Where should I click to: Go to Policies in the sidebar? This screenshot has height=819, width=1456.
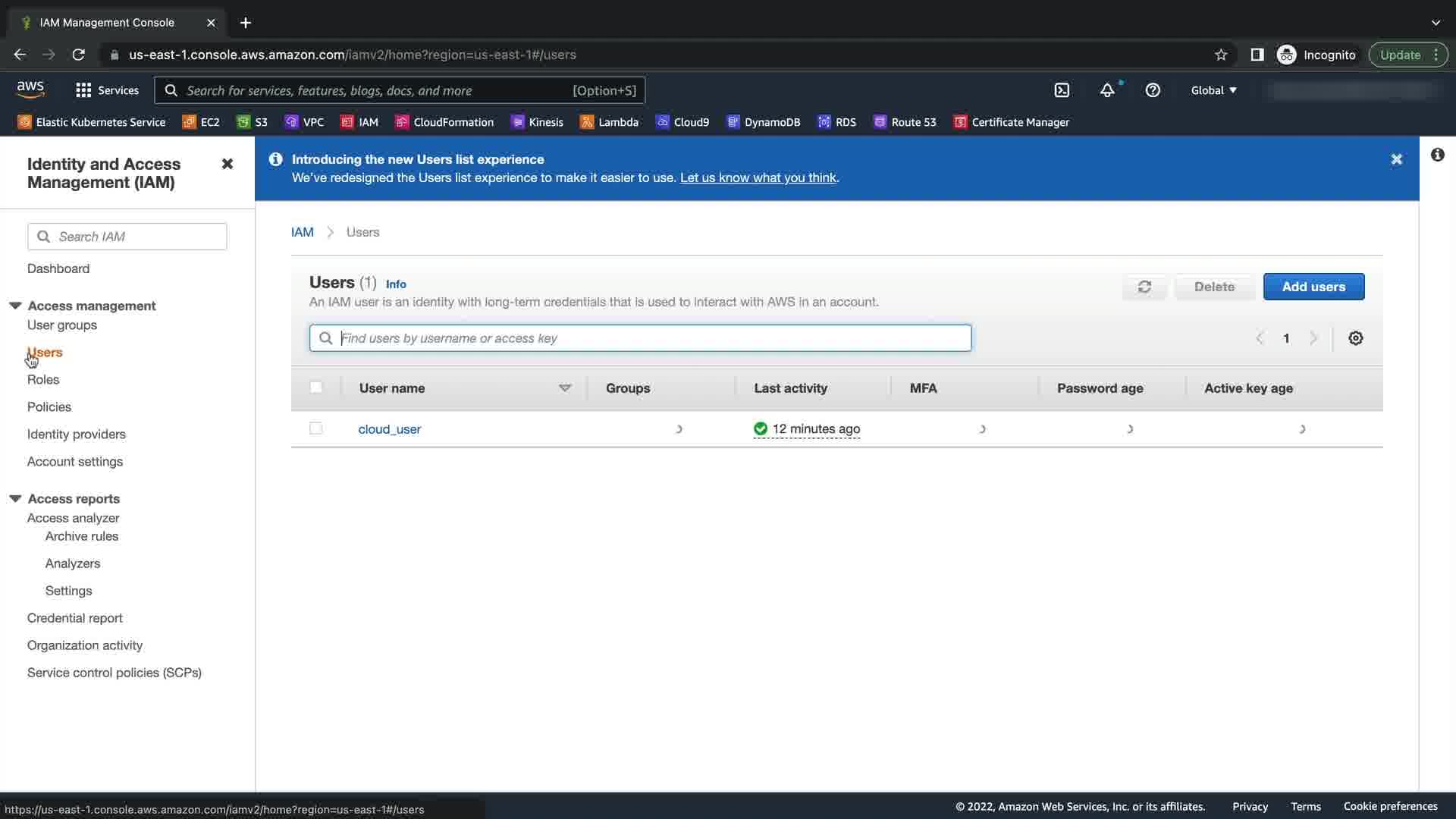pos(49,406)
